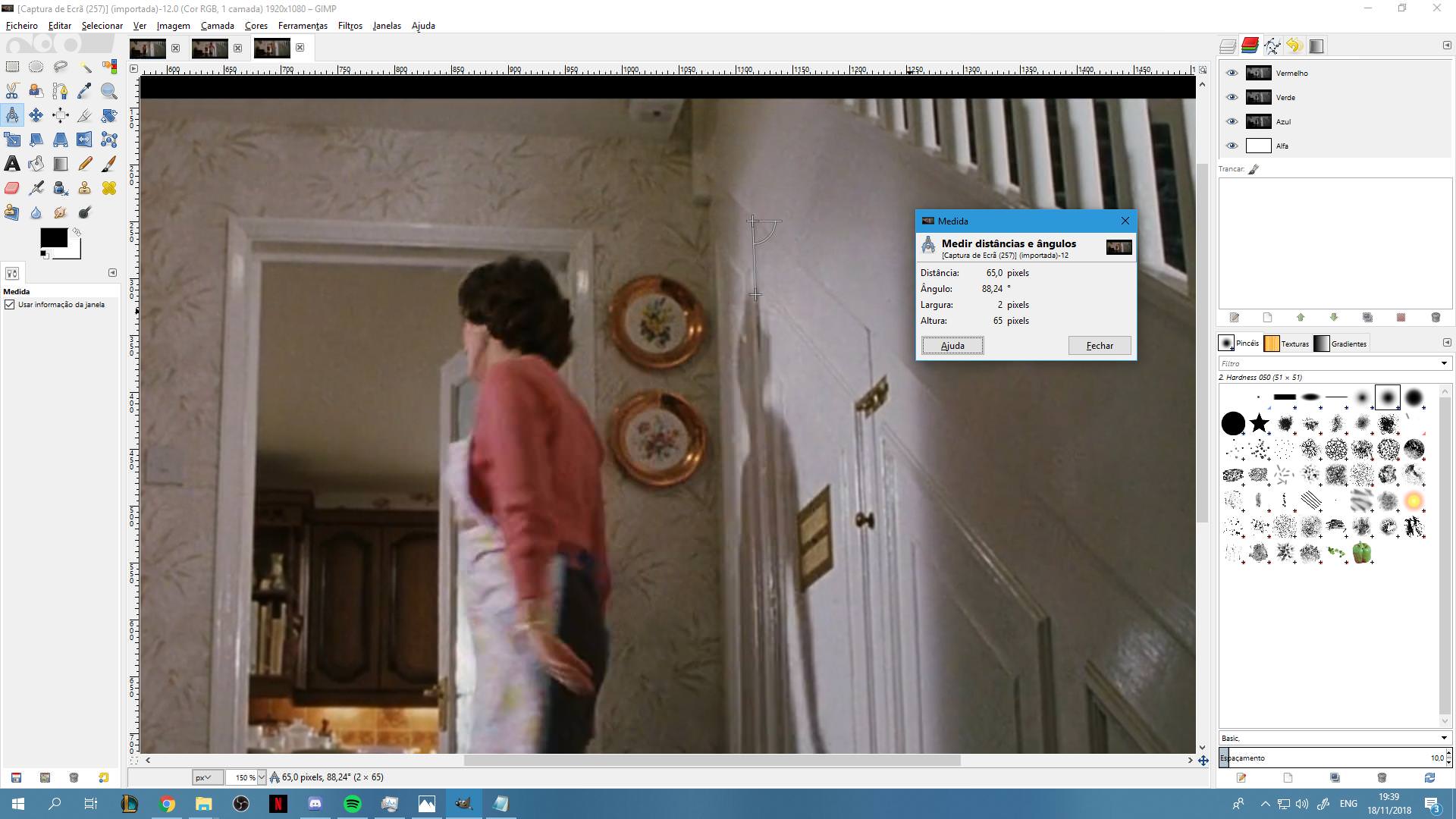Select the Scale tool
This screenshot has height=819, width=1456.
click(x=12, y=140)
